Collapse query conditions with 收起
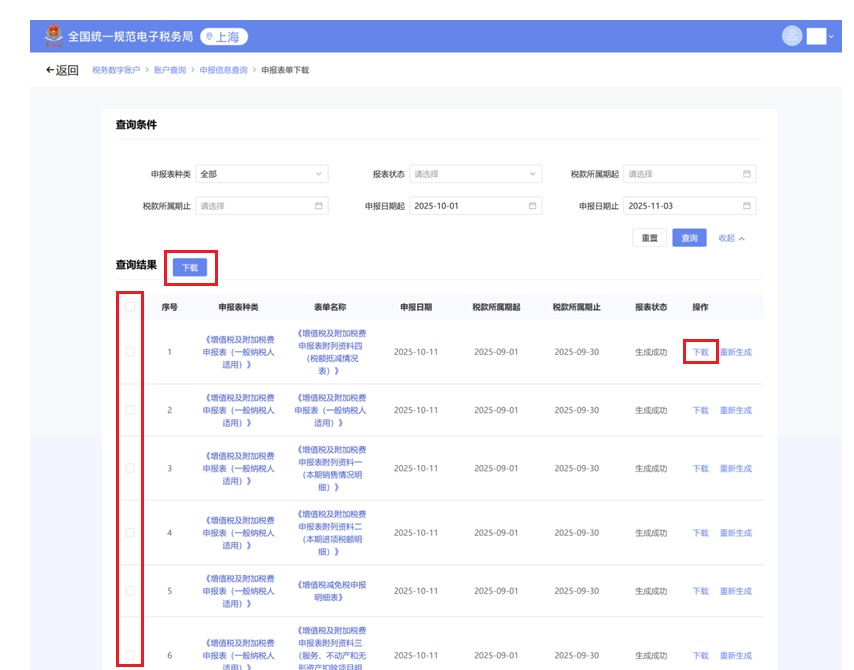Image resolution: width=854 pixels, height=670 pixels. (x=731, y=238)
